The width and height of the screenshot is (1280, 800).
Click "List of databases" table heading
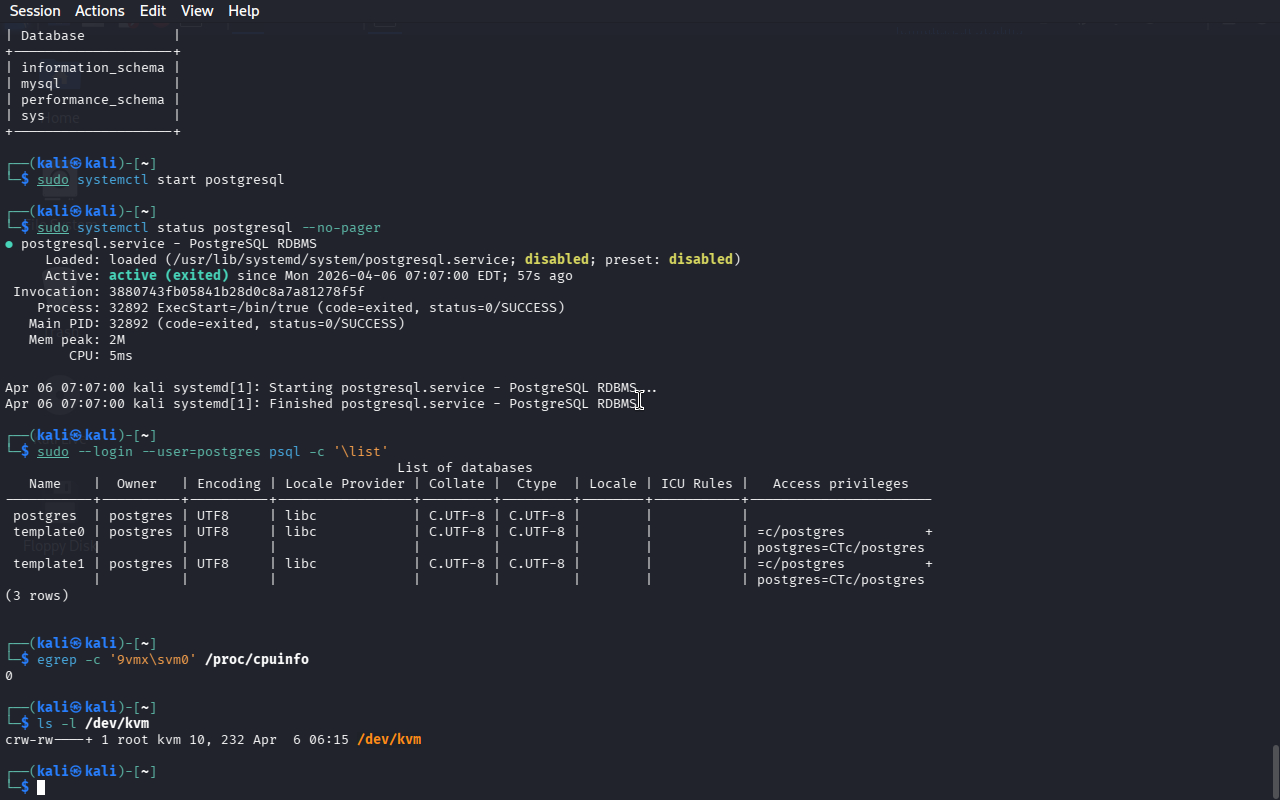pyautogui.click(x=464, y=468)
